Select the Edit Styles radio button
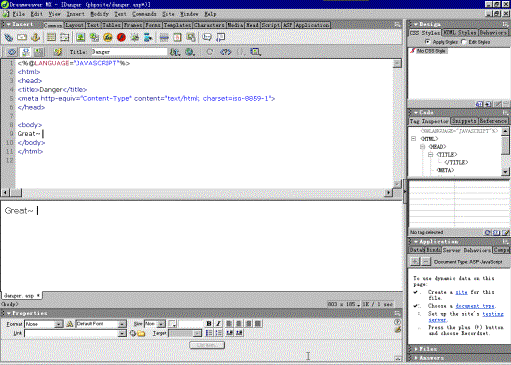511x365 pixels. [464, 42]
